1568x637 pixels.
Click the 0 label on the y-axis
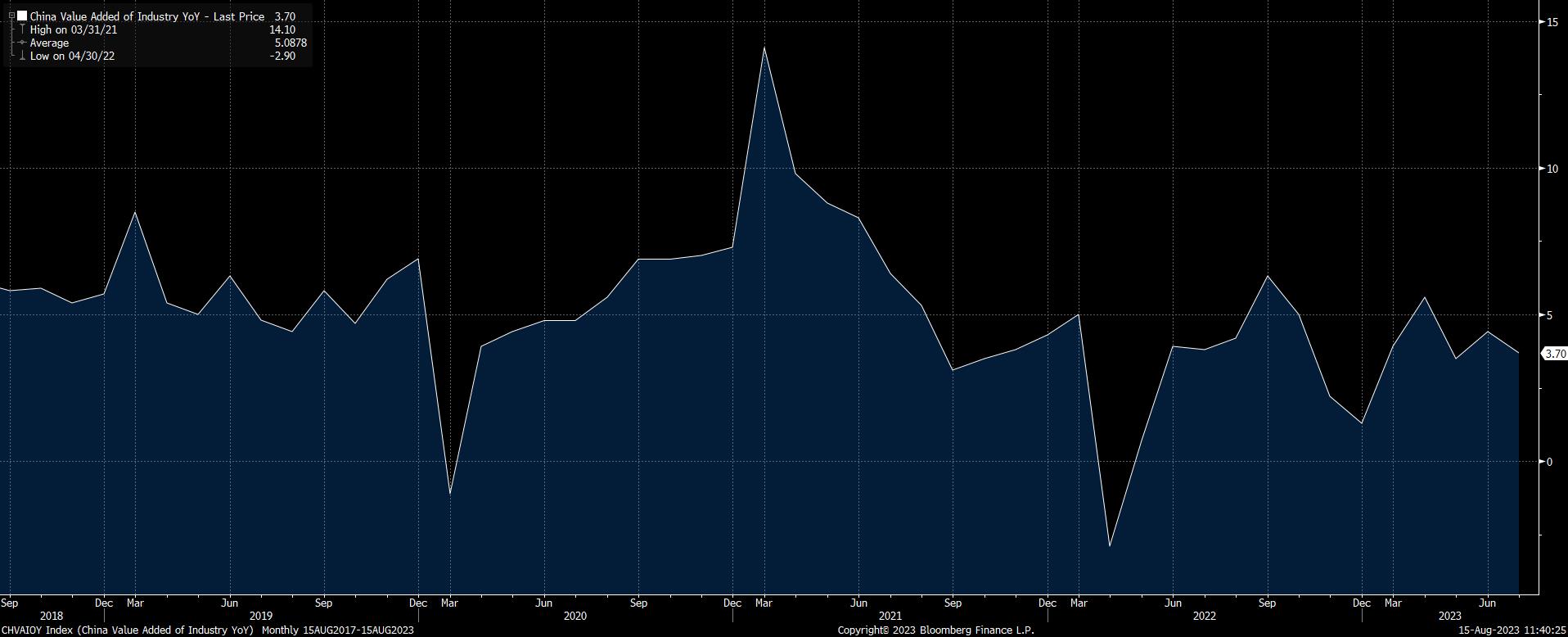(x=1549, y=462)
